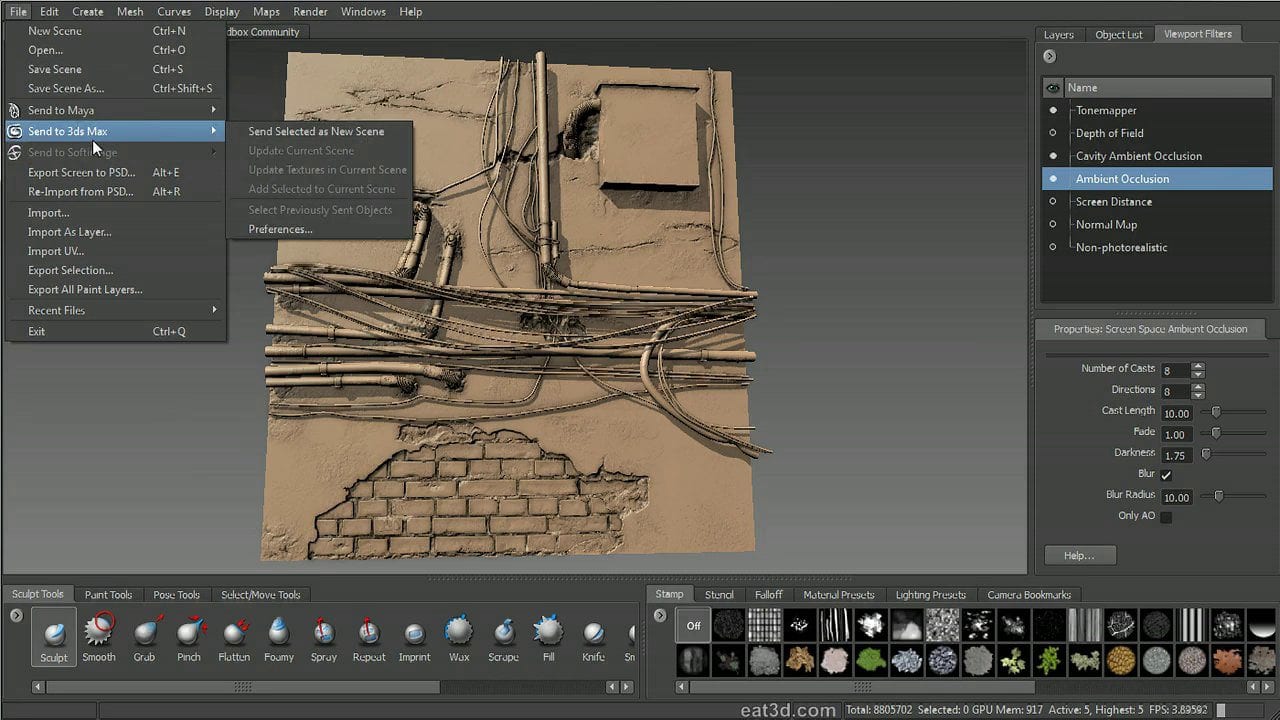This screenshot has width=1280, height=720.
Task: Enable the Screen Distance viewport filter
Action: [x=1053, y=201]
